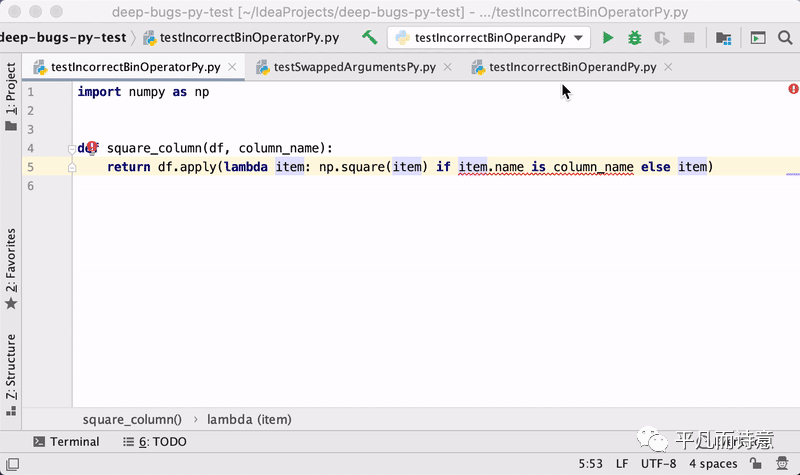Click the fold end marker on line 5
This screenshot has height=475, width=800.
point(72,167)
